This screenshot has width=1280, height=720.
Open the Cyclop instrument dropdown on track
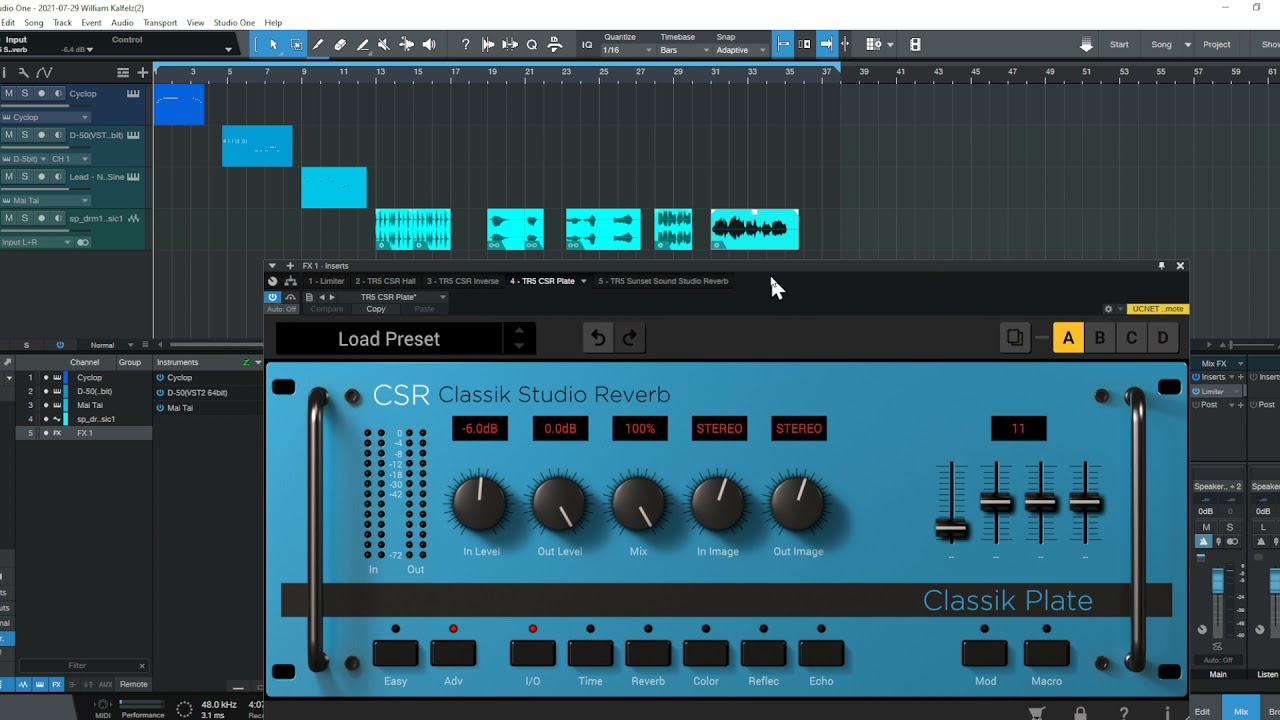[46, 117]
